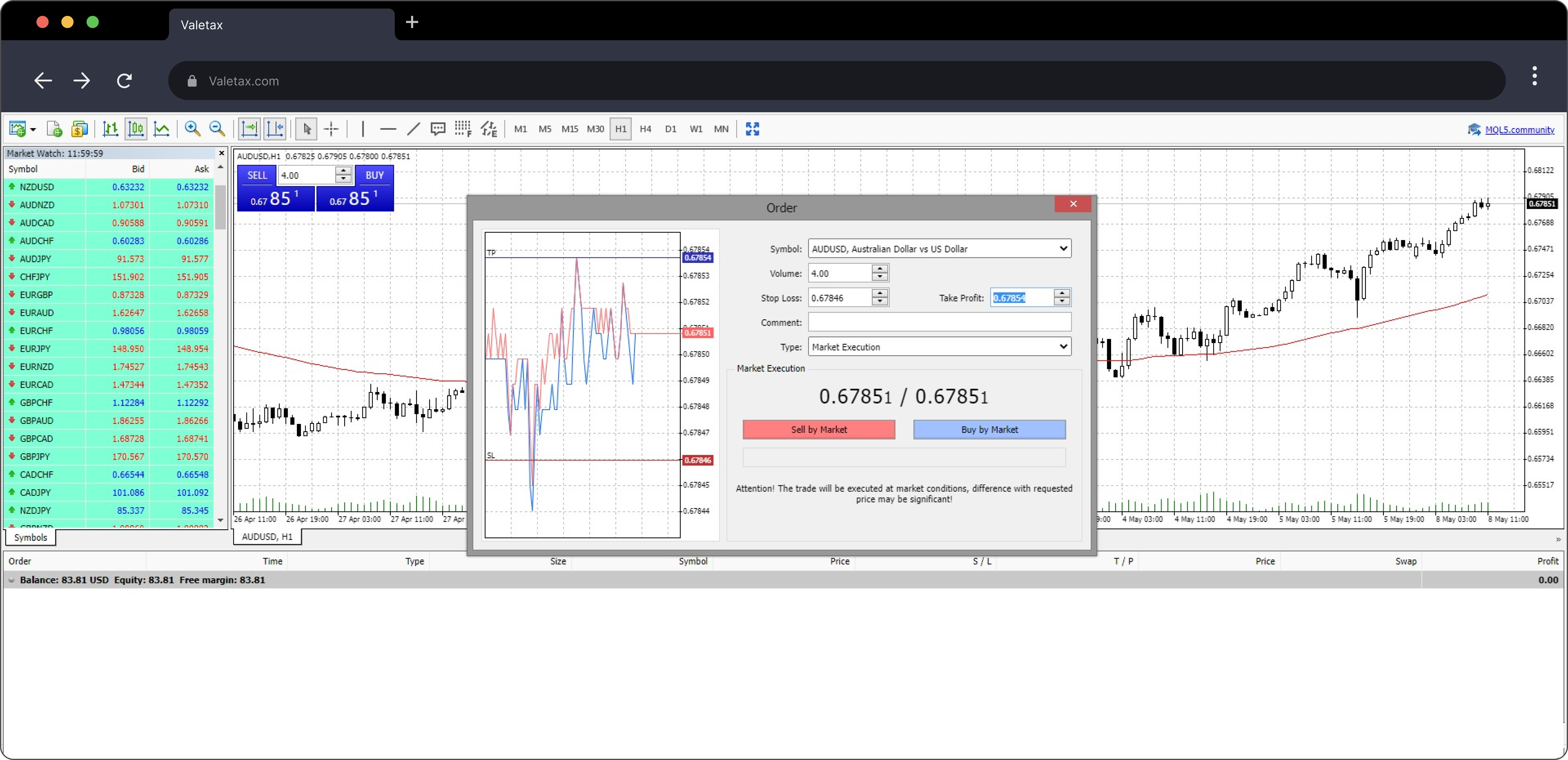This screenshot has width=1568, height=760.
Task: Switch to the H4 timeframe
Action: (645, 128)
